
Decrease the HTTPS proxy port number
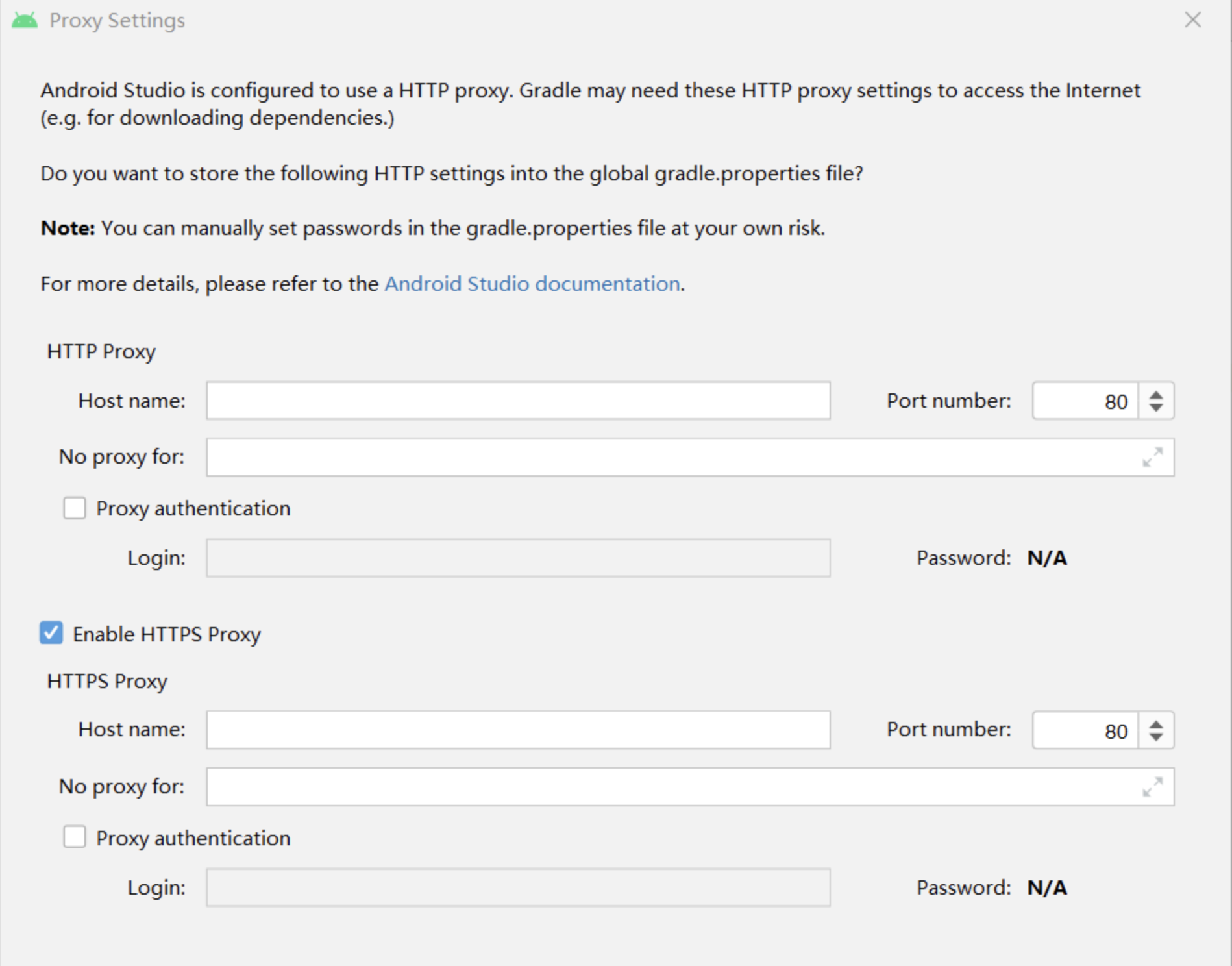[x=1156, y=737]
